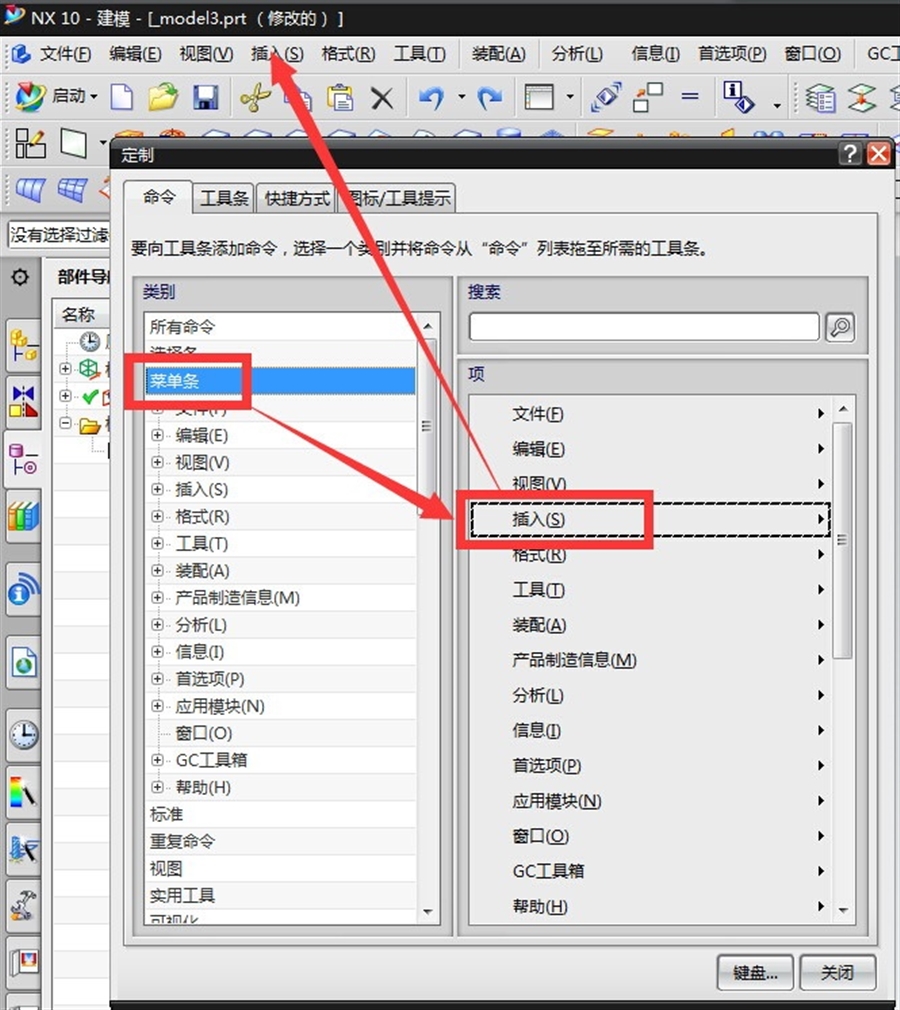Open the 文件(F) menu in menu bar
Viewport: 900px width, 1010px height.
point(66,54)
